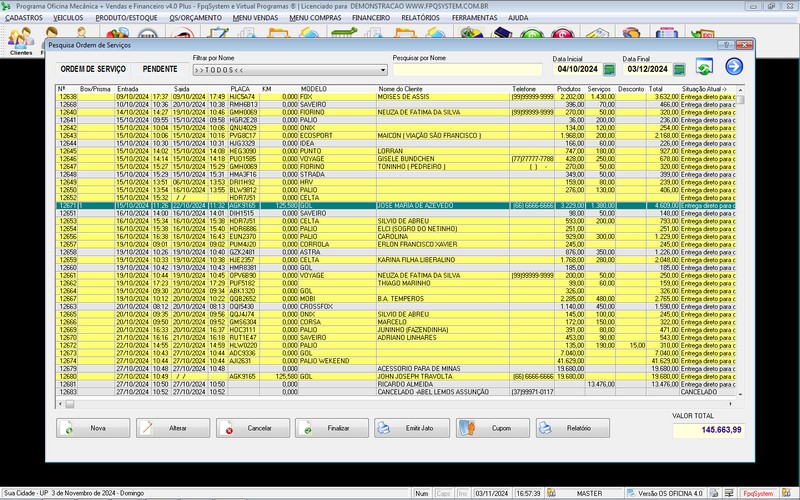Open the Clientes toolbar icon
Screen dimensions: 800x500
click(20, 40)
